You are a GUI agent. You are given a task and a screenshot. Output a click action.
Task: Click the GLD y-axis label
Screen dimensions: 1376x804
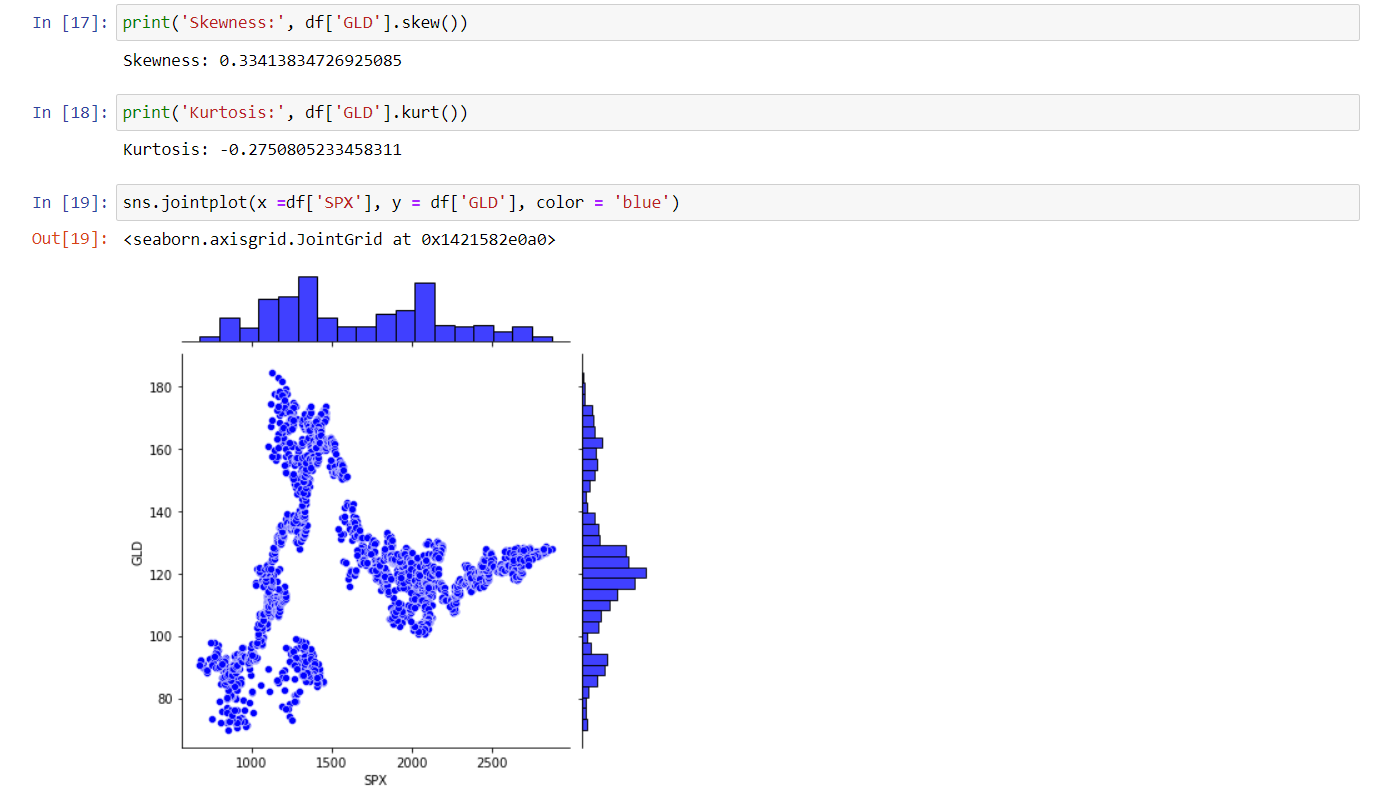pyautogui.click(x=137, y=553)
